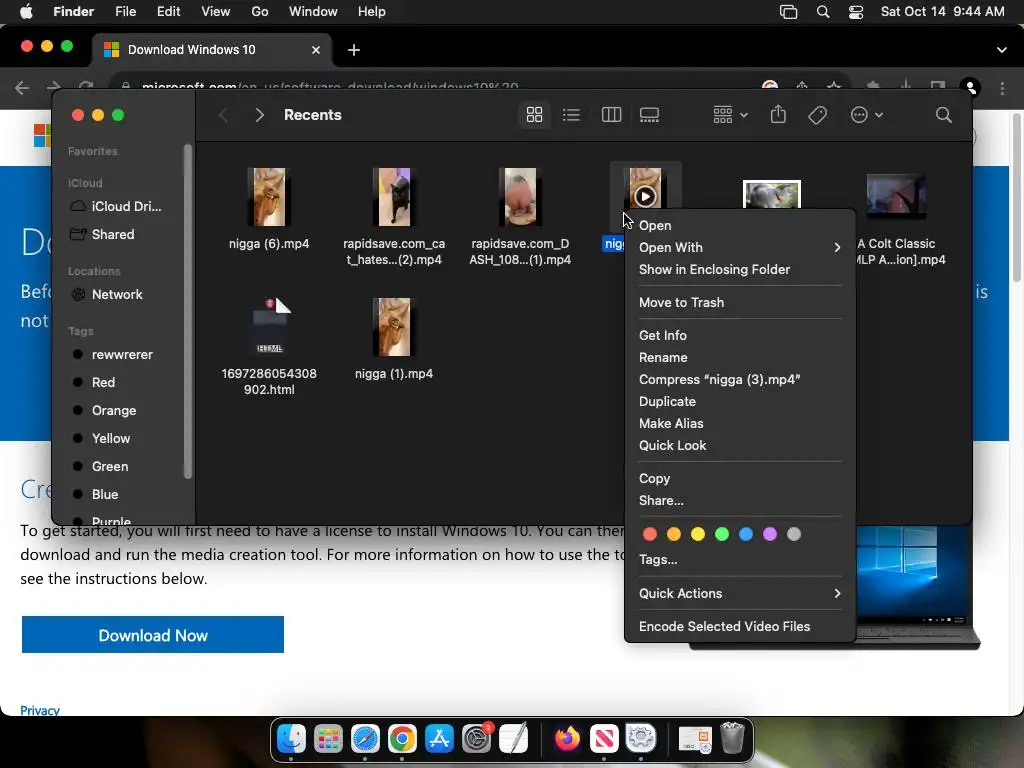Click Spotlight search icon in menu bar

pos(823,12)
